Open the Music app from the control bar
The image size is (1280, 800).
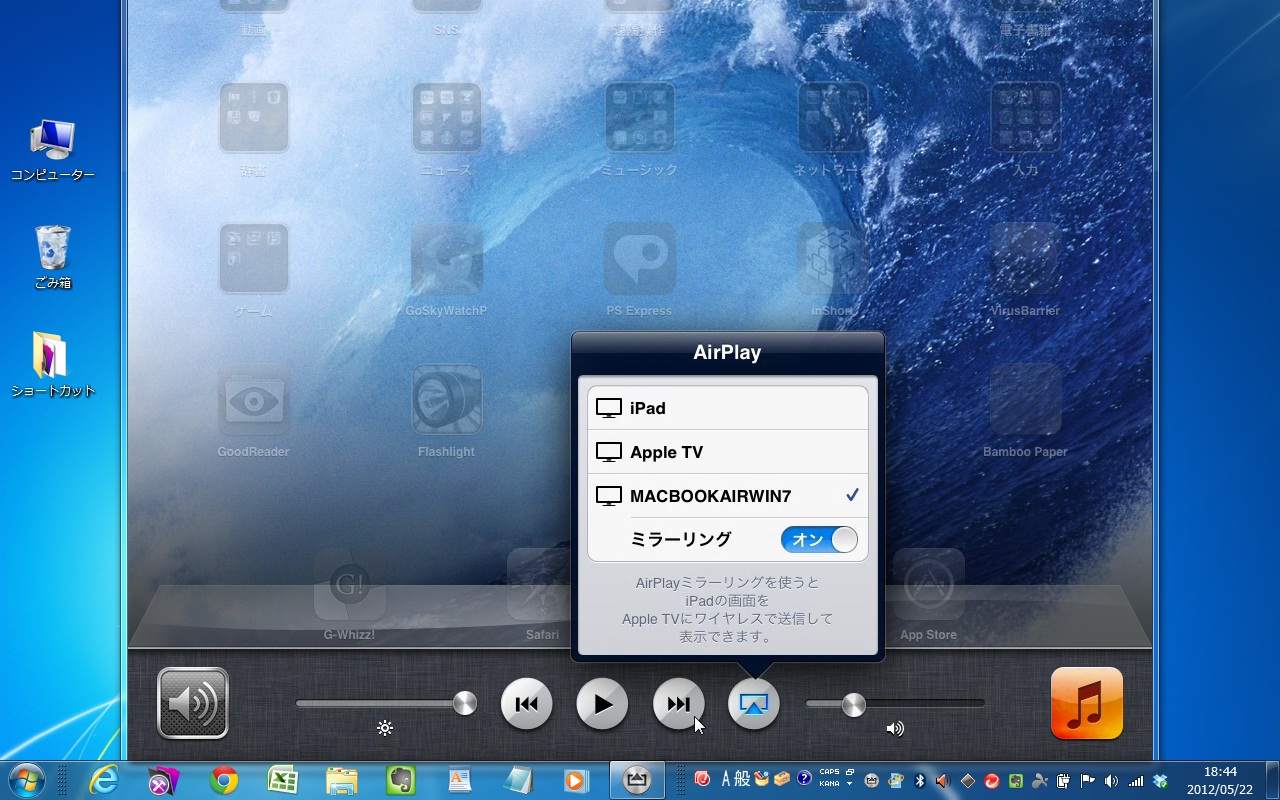(x=1086, y=703)
